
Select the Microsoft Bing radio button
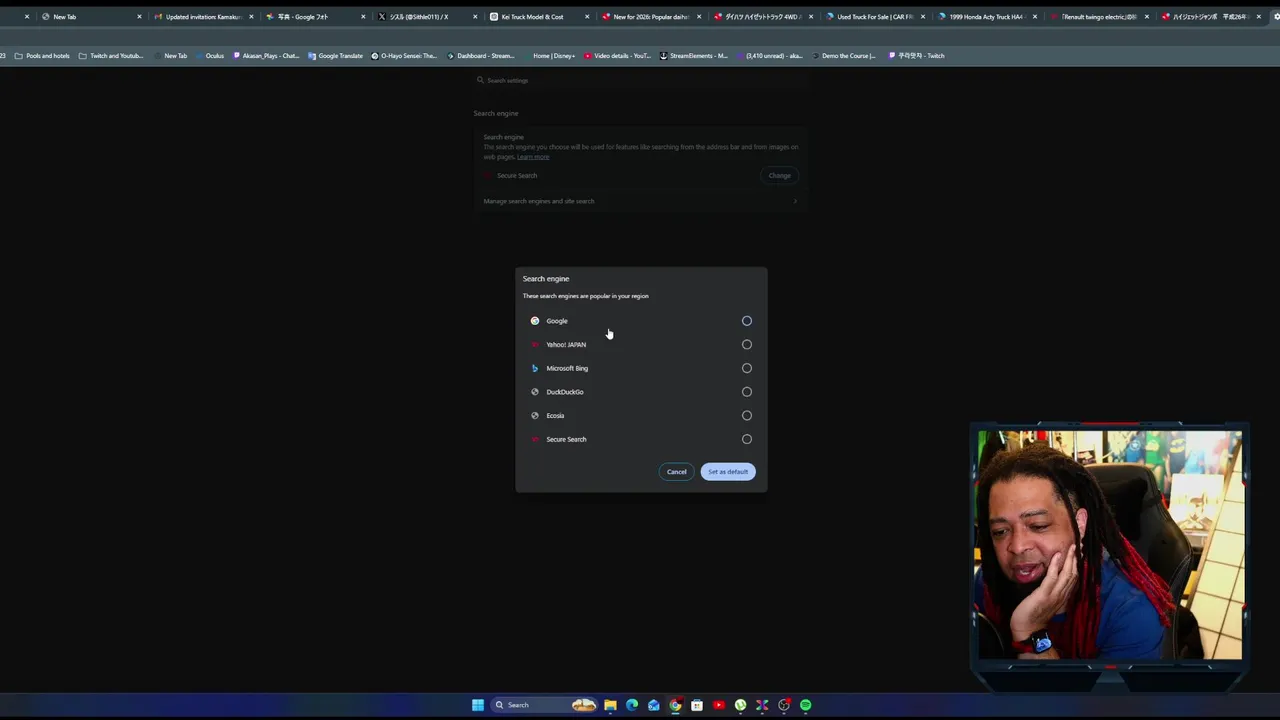pyautogui.click(x=747, y=368)
